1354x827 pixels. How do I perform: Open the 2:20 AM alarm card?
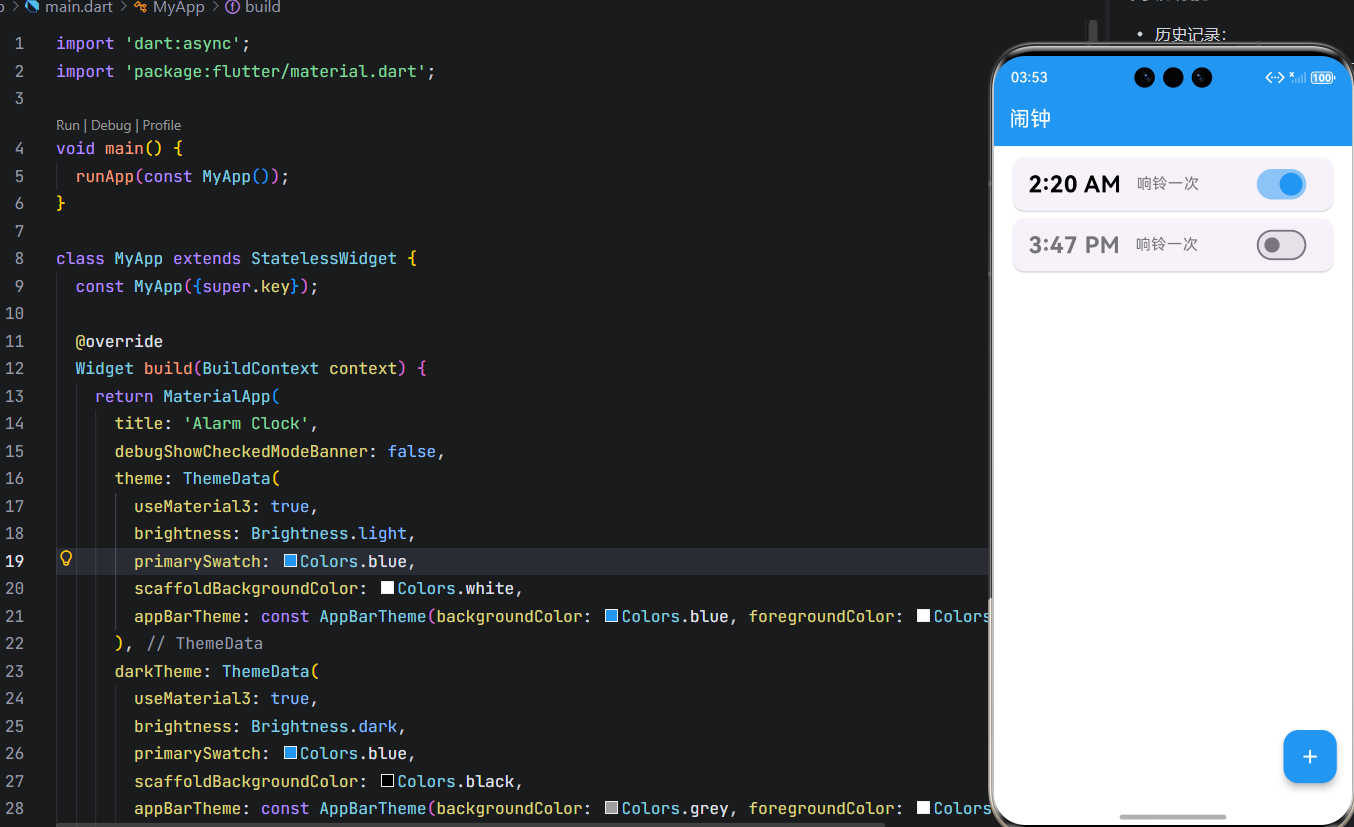click(1173, 184)
